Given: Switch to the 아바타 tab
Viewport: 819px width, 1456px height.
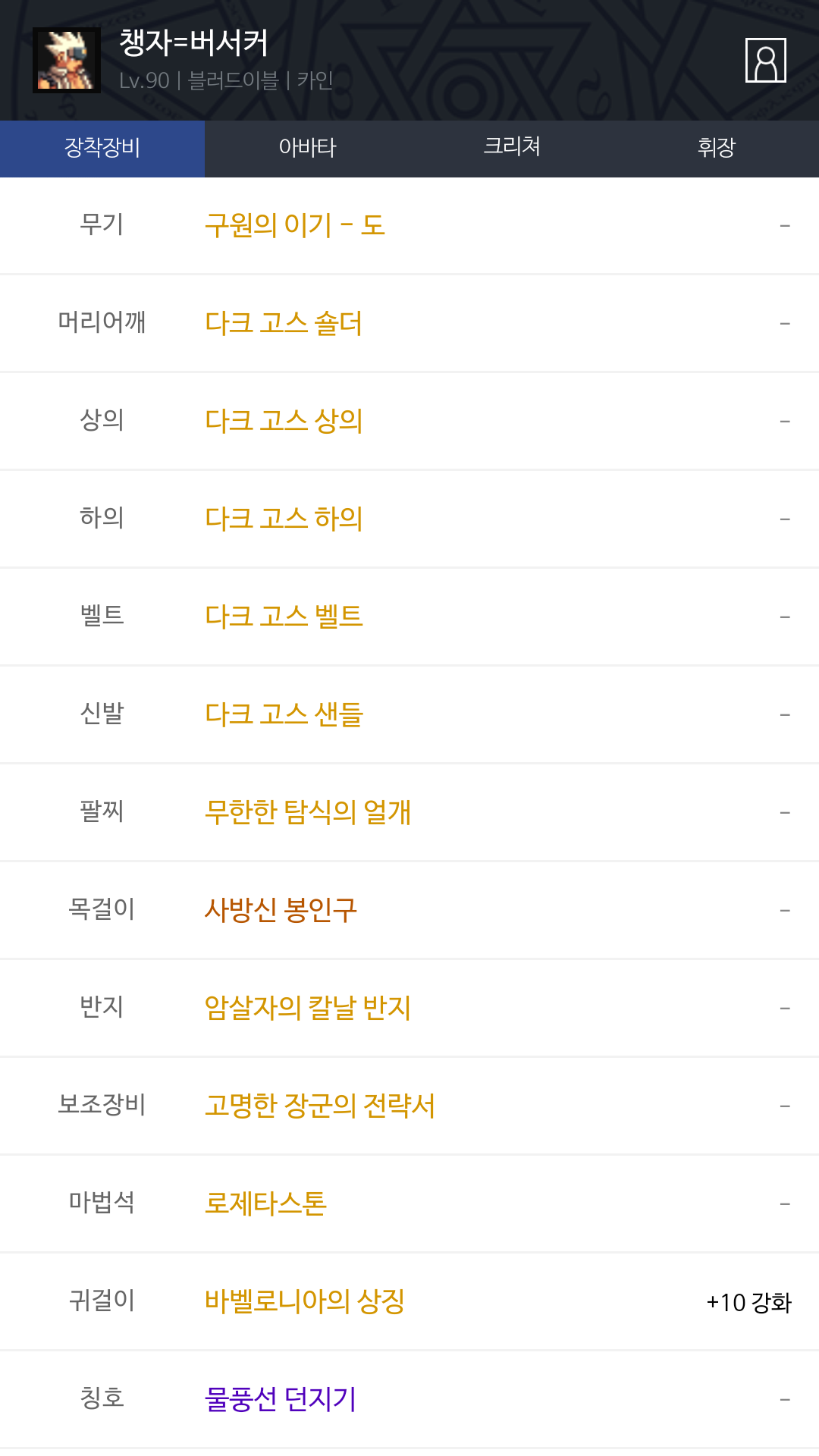Looking at the screenshot, I should point(307,148).
